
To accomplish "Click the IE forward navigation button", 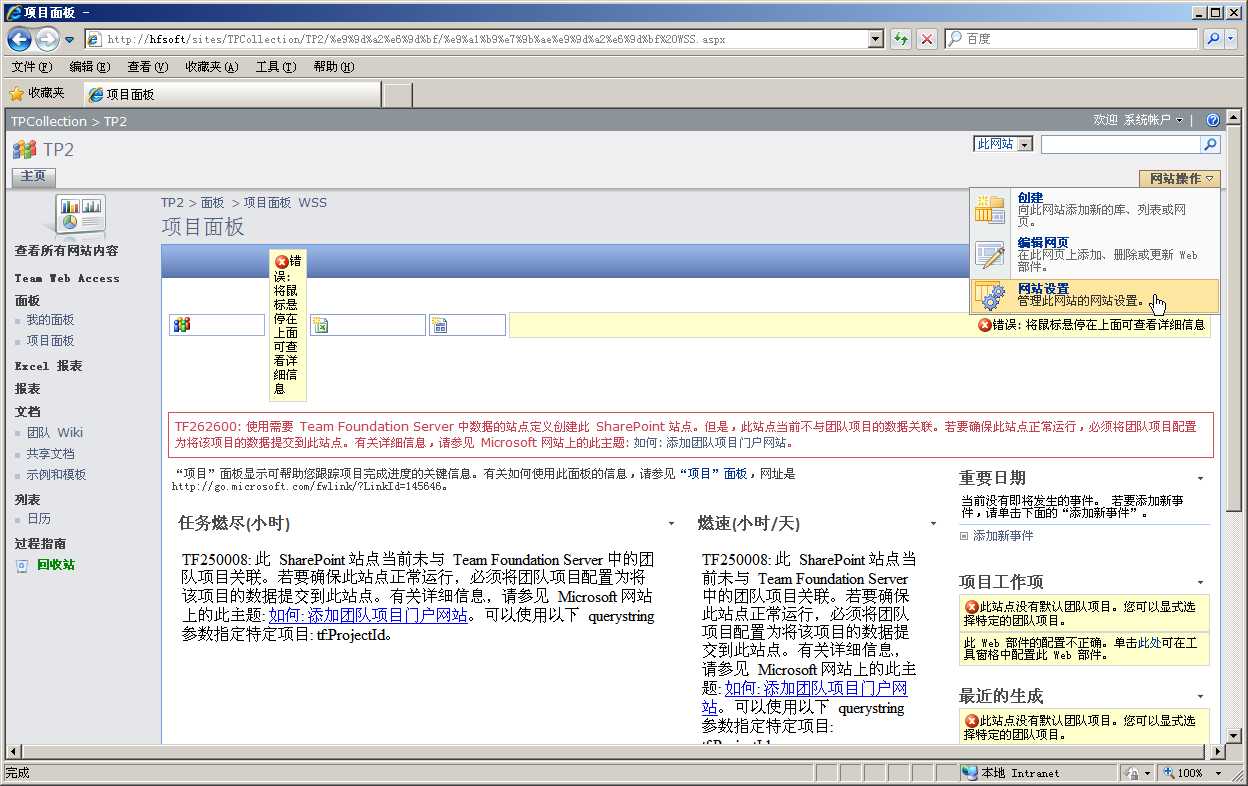I will [x=47, y=39].
